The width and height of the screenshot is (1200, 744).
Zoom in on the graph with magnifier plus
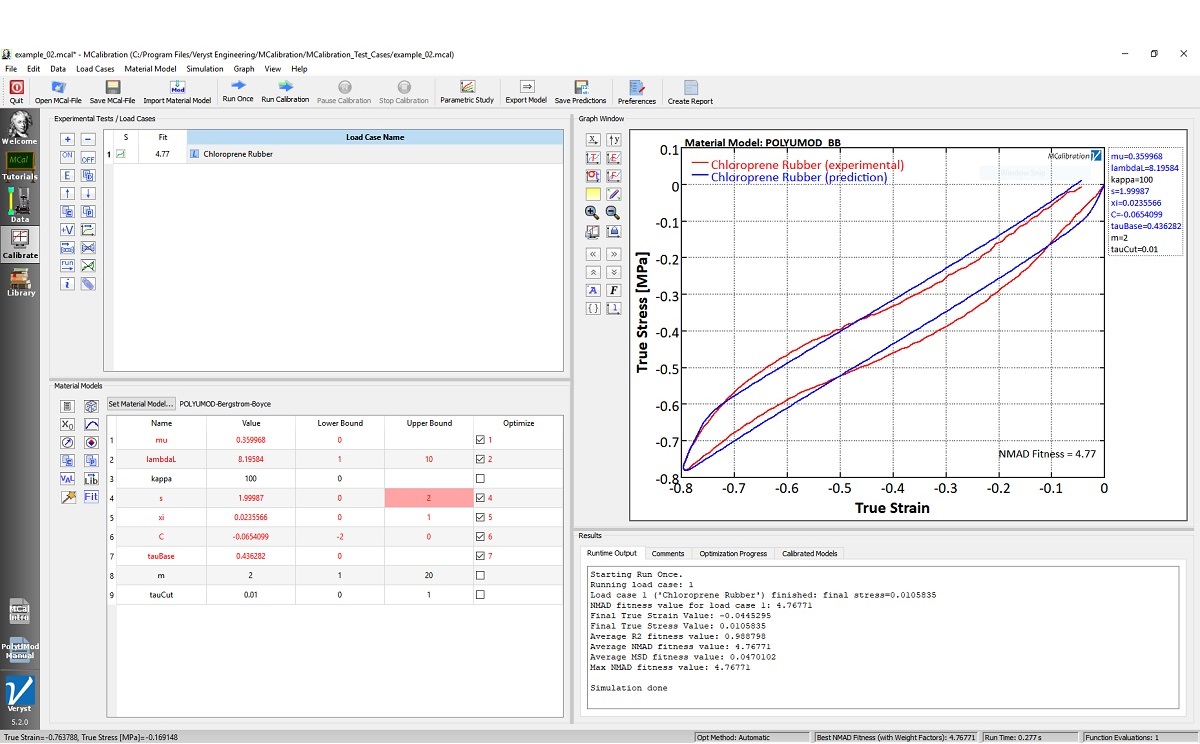pyautogui.click(x=592, y=212)
